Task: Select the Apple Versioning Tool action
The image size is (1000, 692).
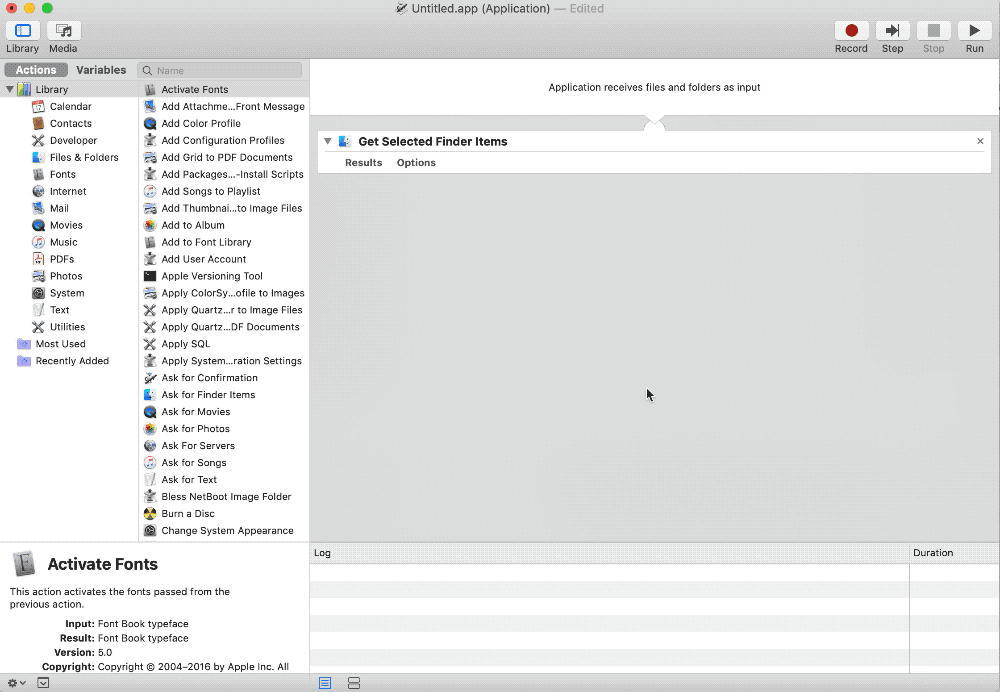Action: [x=224, y=276]
